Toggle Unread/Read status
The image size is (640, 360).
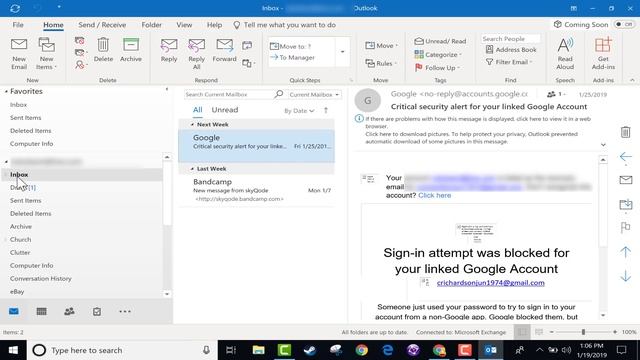click(x=440, y=41)
